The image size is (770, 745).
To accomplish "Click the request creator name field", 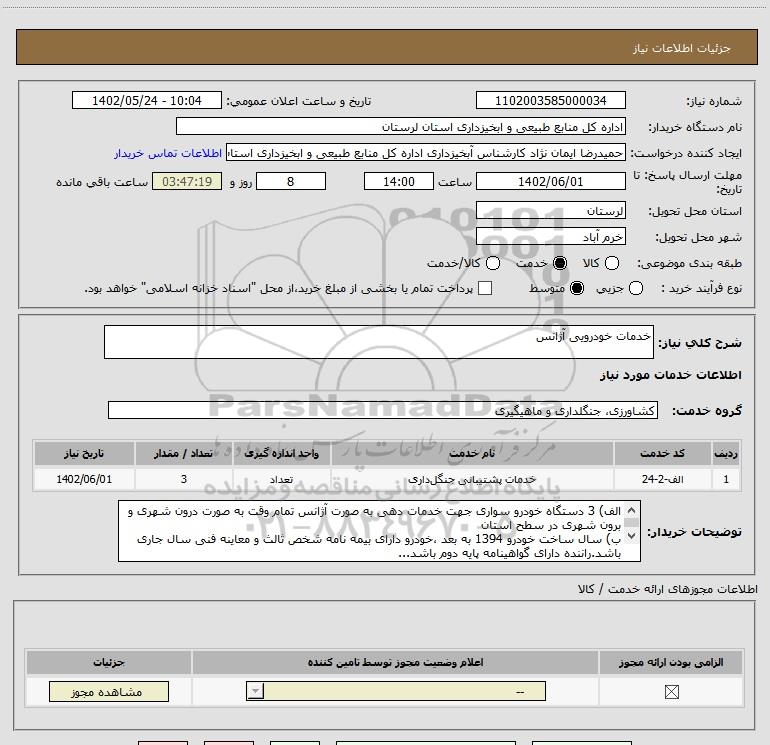I will pos(426,153).
